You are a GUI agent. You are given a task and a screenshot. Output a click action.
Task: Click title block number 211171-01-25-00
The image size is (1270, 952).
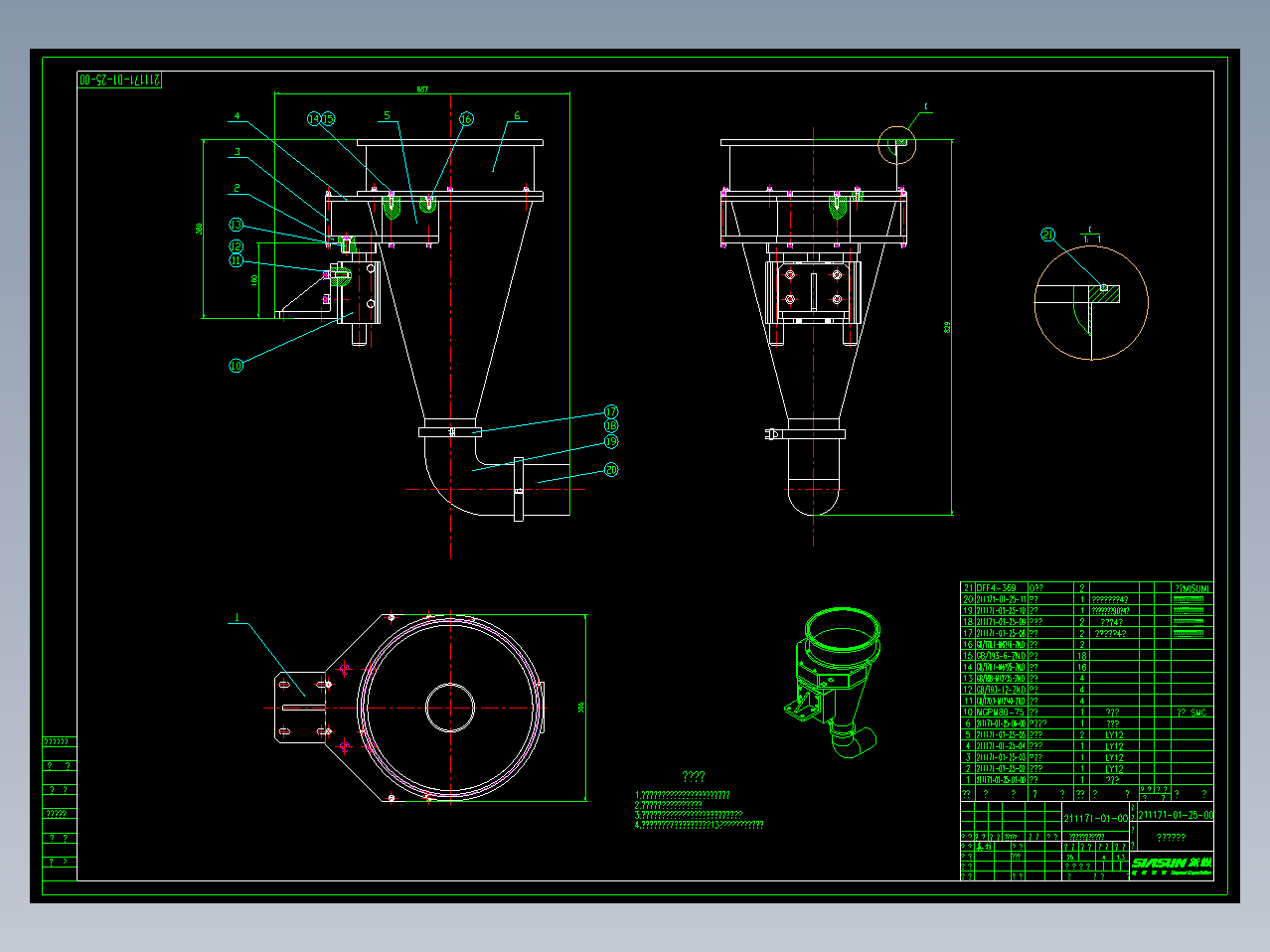coord(1175,815)
